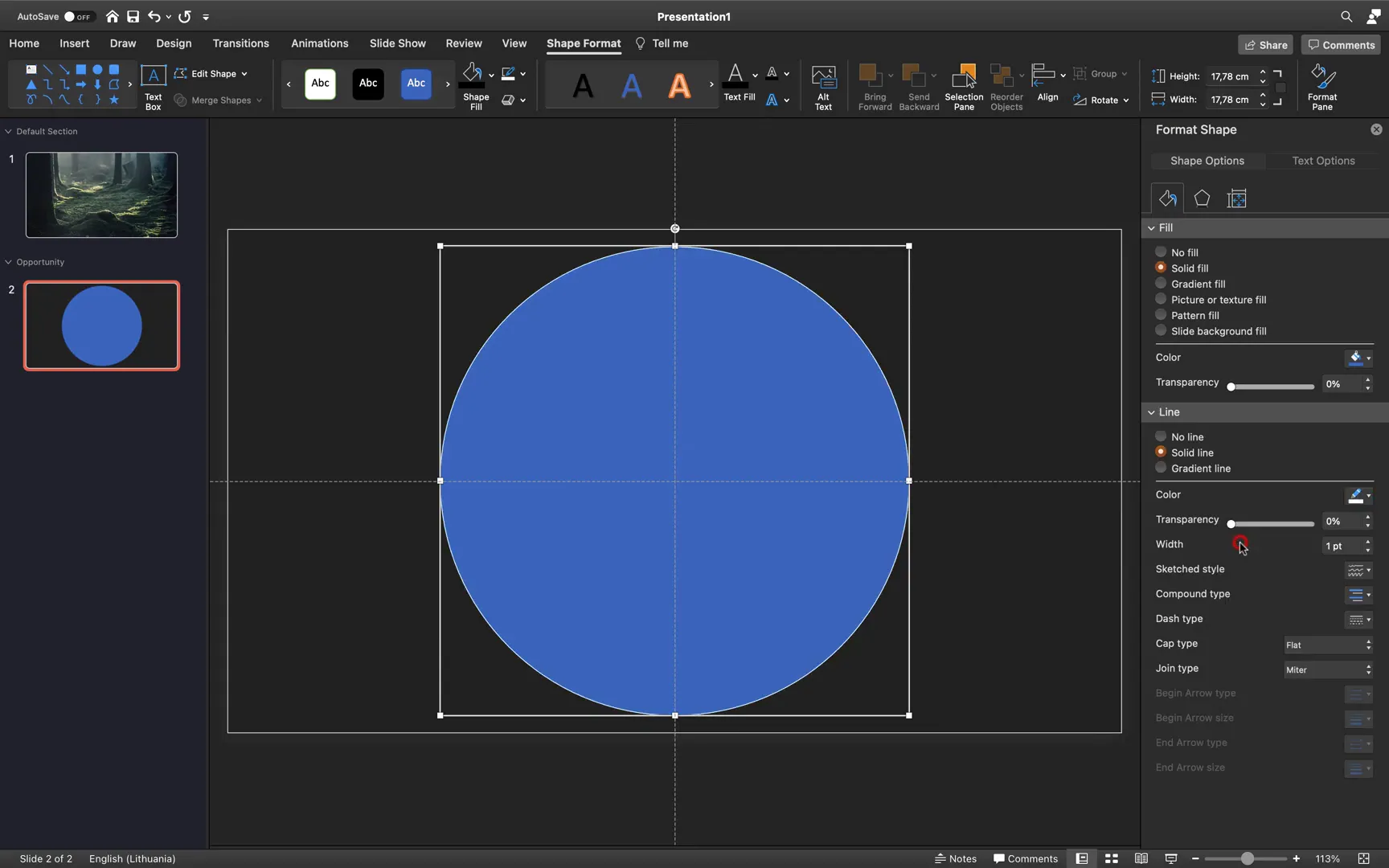Open the Comments button at top right
This screenshot has width=1389, height=868.
point(1341,45)
